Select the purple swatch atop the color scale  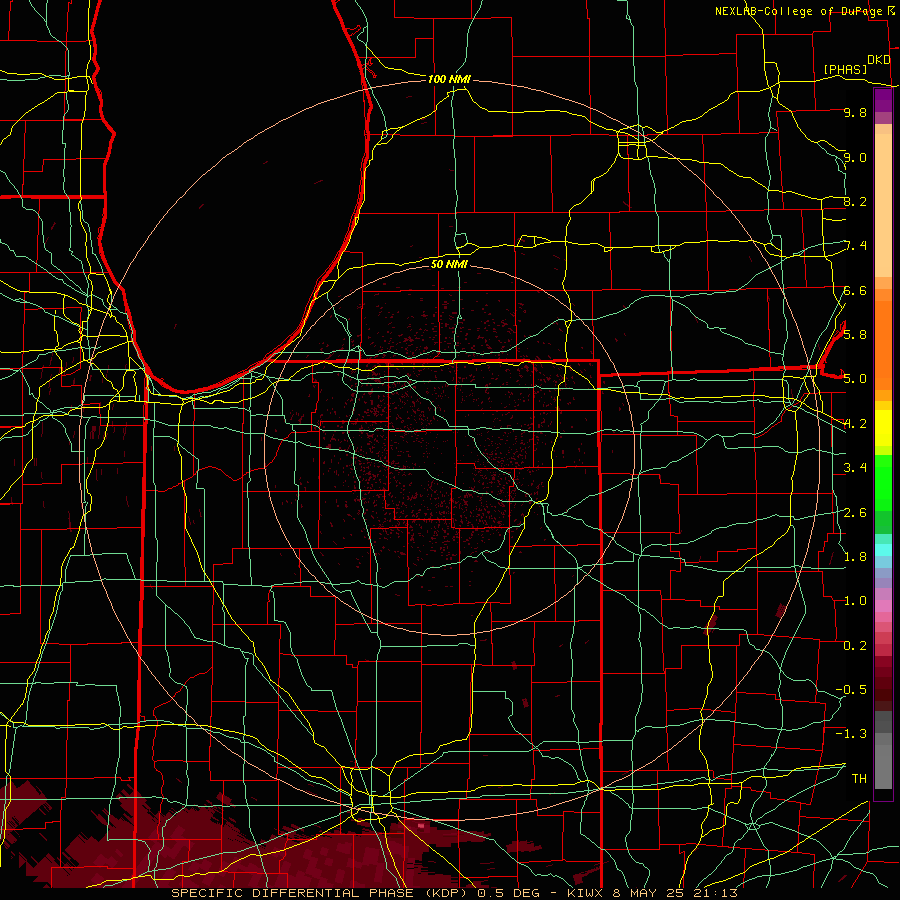click(x=883, y=100)
